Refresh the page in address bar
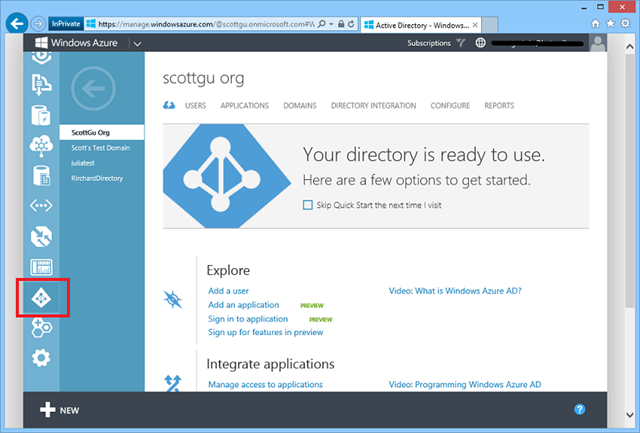The height and width of the screenshot is (433, 640). pyautogui.click(x=351, y=24)
